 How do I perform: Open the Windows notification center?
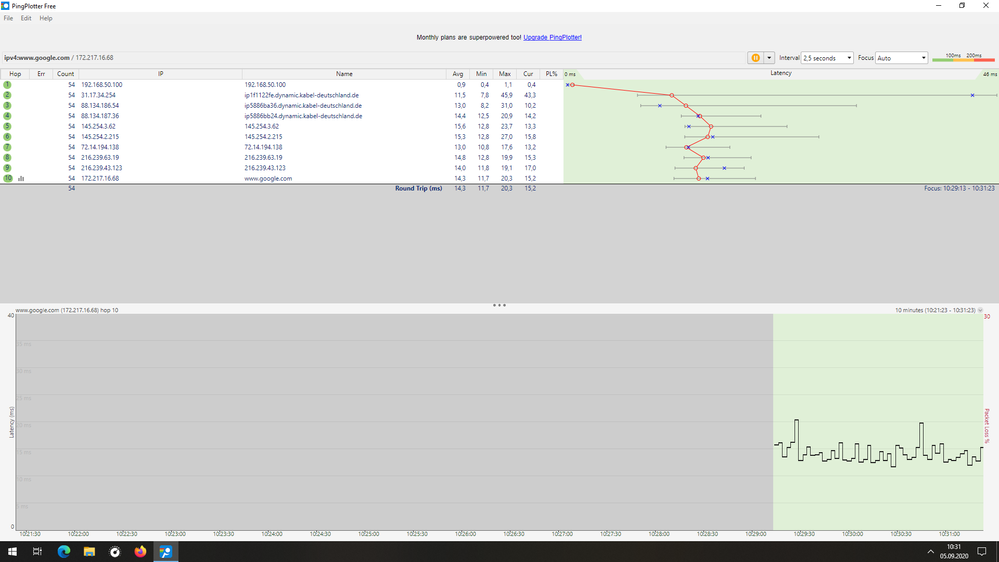982,552
